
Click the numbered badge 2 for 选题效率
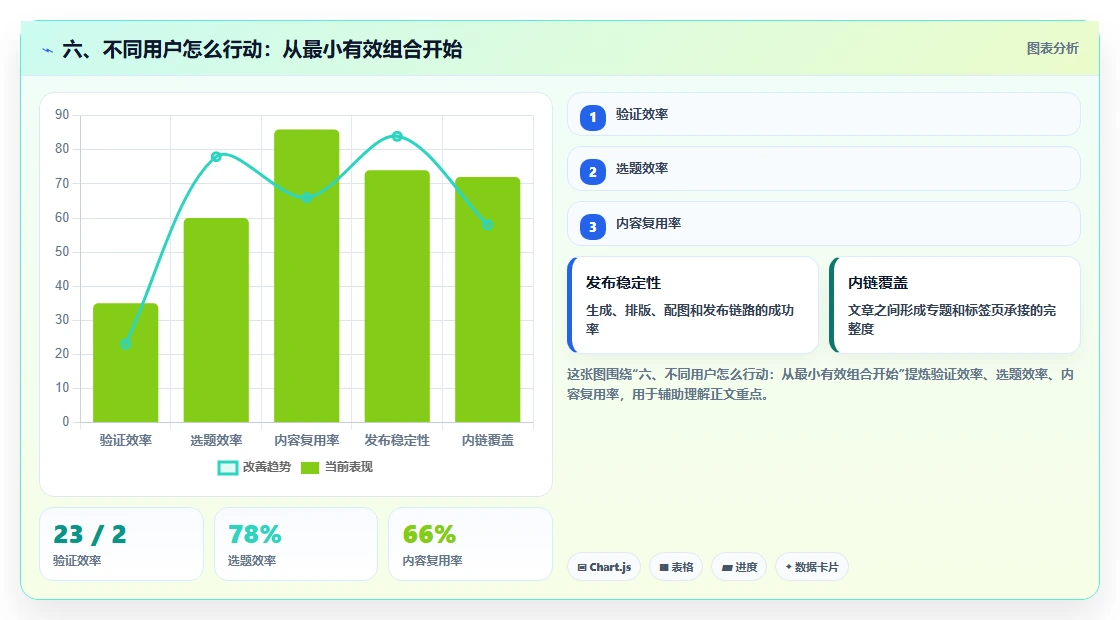pyautogui.click(x=592, y=172)
